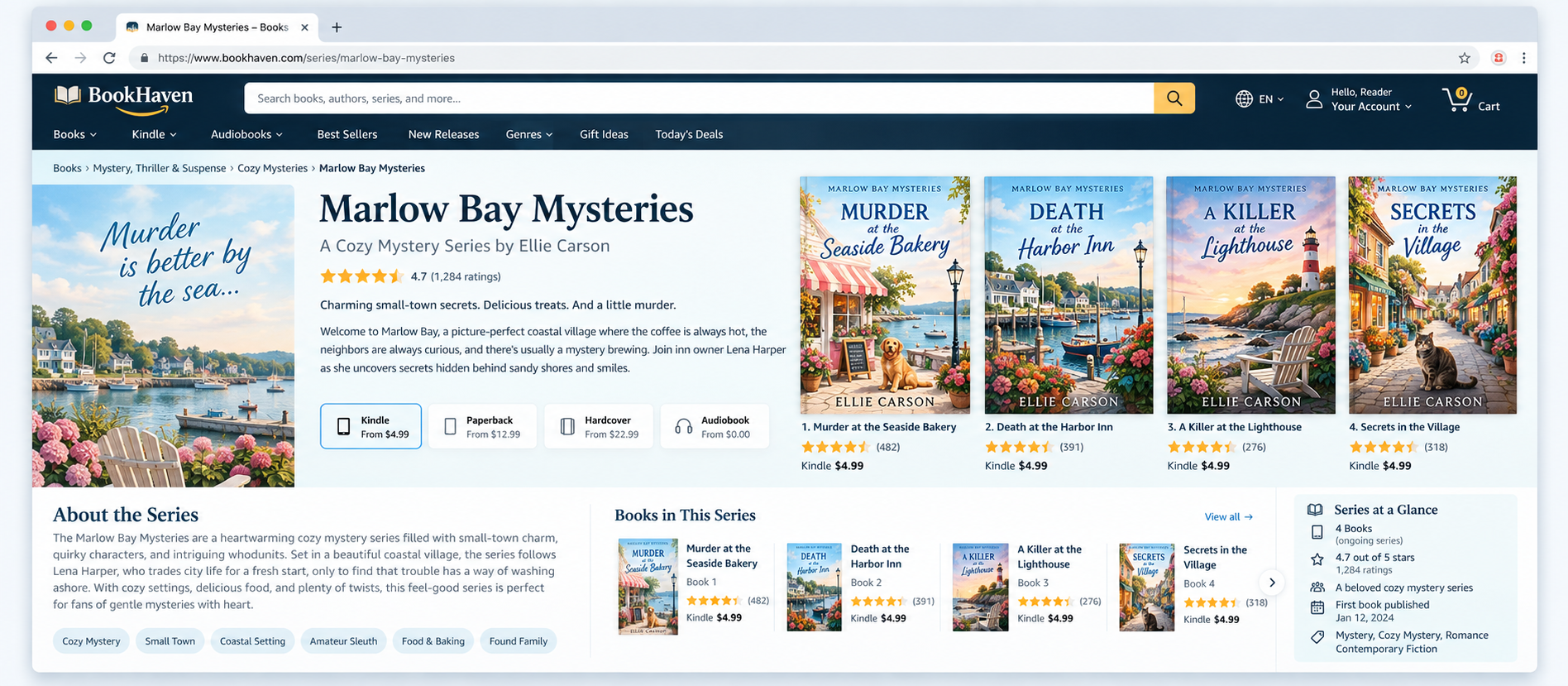
Task: Open Mystery, Thriller & Suspense breadcrumb
Action: tap(159, 168)
